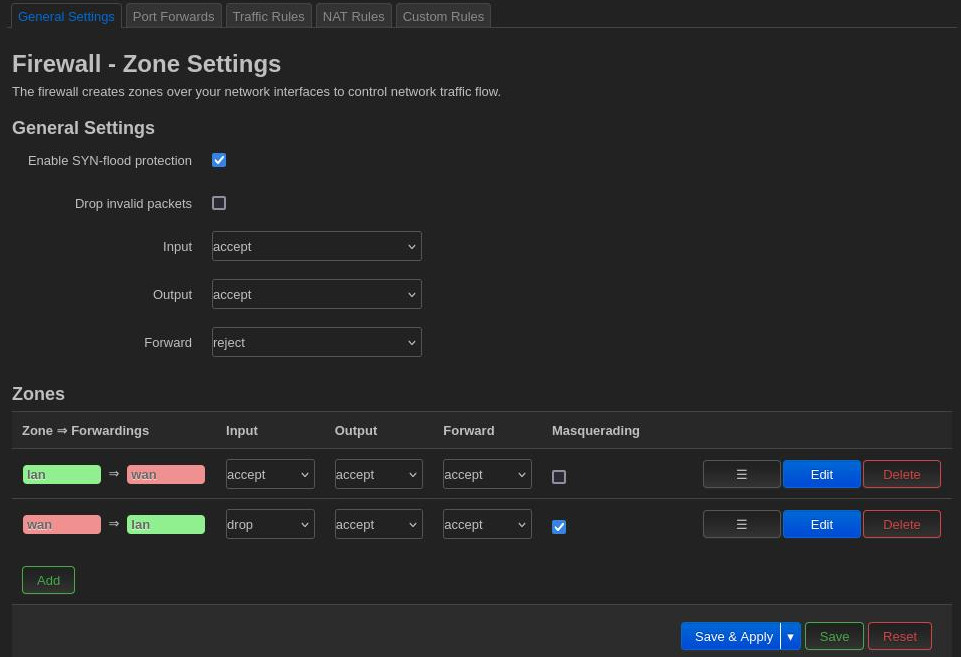The height and width of the screenshot is (657, 961).
Task: Open the wan zone's Input dropdown set to drop
Action: coord(270,524)
